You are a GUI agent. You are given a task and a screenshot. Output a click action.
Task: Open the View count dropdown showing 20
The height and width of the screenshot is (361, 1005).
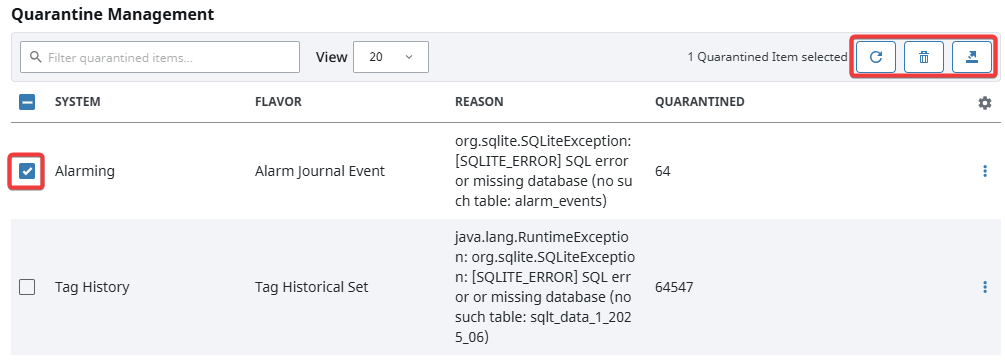(x=391, y=57)
